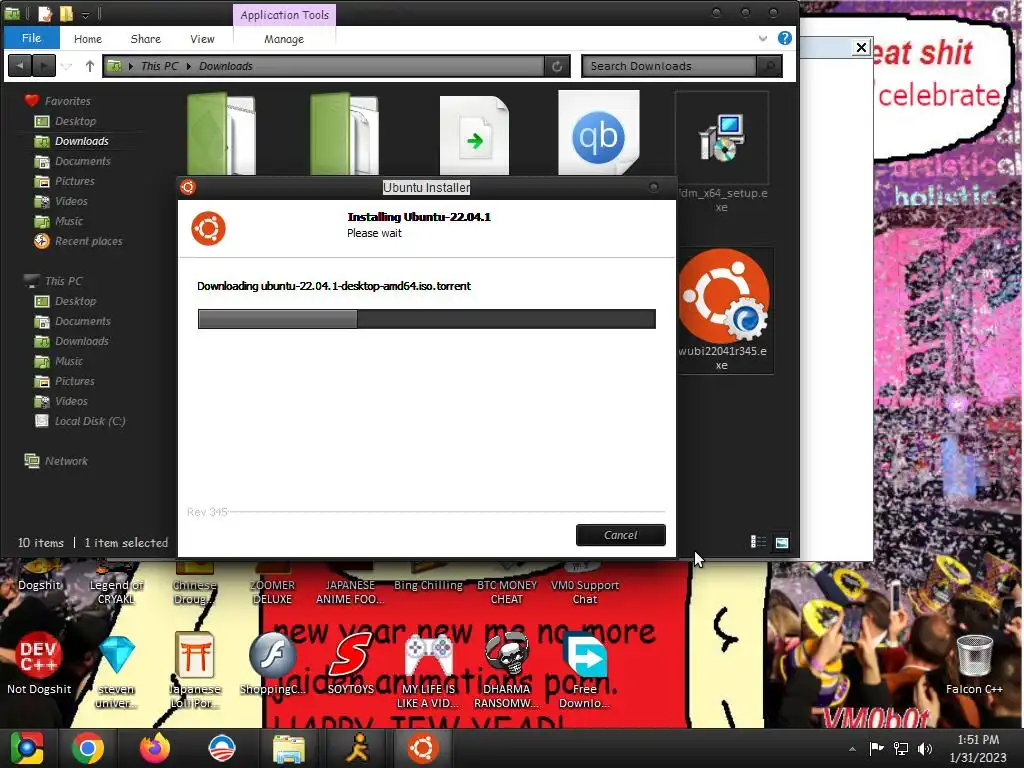1024x768 pixels.
Task: Select Downloads under Favorites
Action: click(x=71, y=141)
